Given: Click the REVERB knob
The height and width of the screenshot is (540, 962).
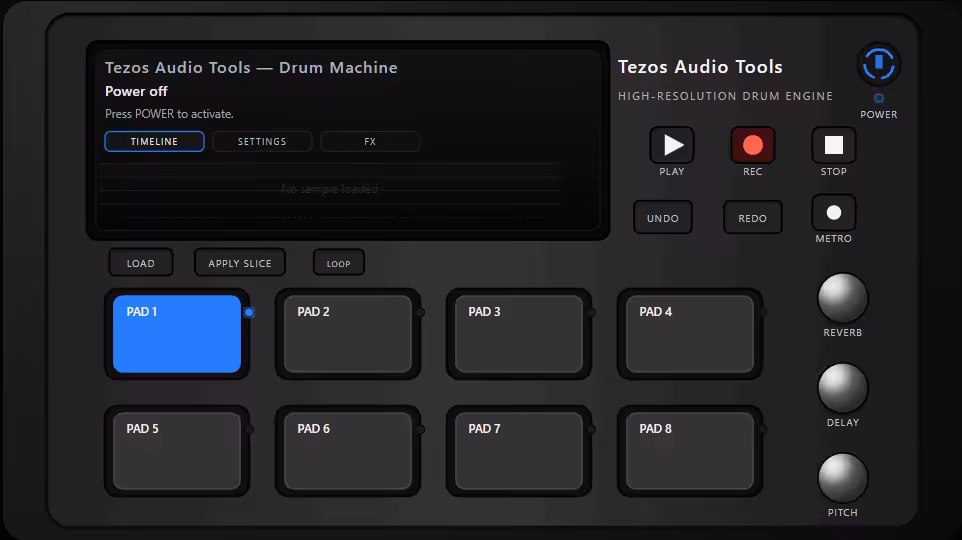Looking at the screenshot, I should coord(842,298).
